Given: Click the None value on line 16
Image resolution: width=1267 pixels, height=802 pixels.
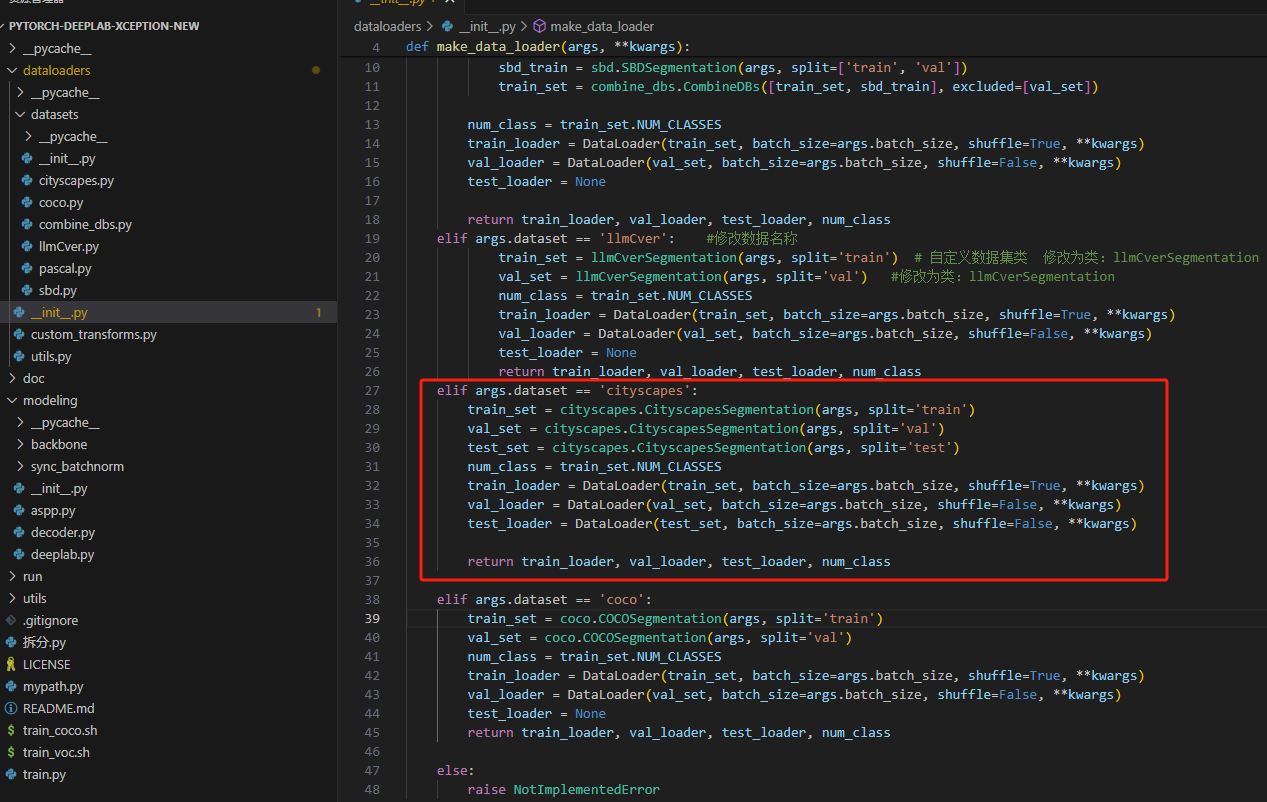Looking at the screenshot, I should 590,182.
